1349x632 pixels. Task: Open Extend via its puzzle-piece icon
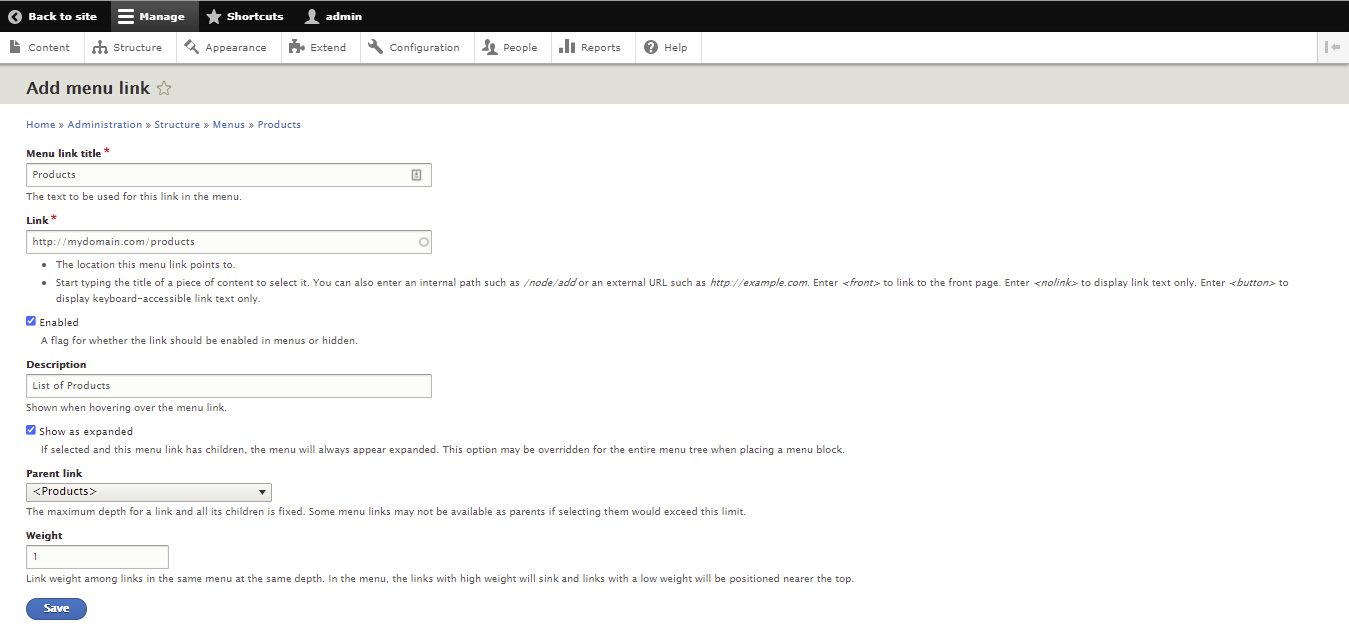[x=295, y=47]
